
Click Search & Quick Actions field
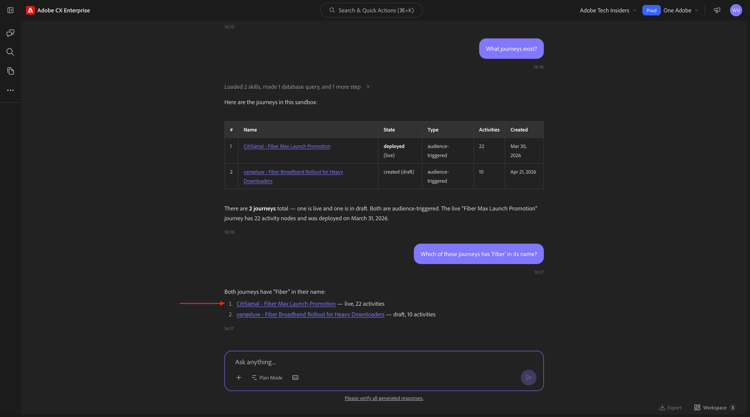[371, 10]
